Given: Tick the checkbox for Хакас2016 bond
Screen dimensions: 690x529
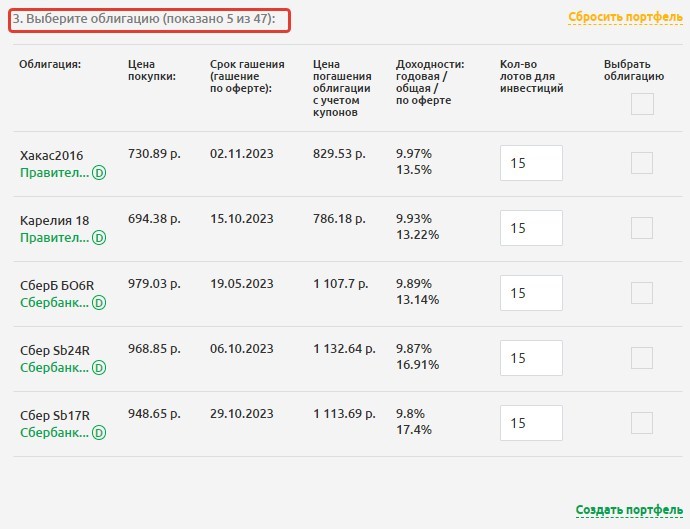Looking at the screenshot, I should [642, 163].
